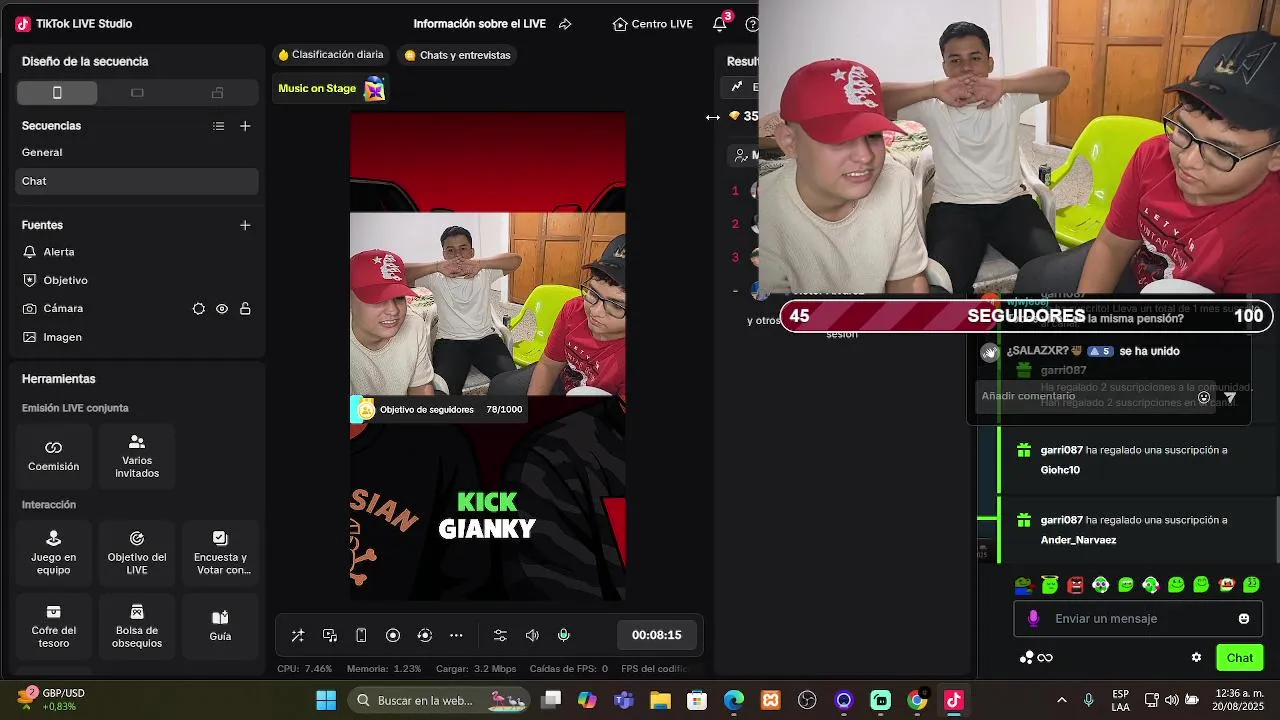Click the record button icon
Image resolution: width=1280 pixels, height=720 pixels.
(x=393, y=635)
